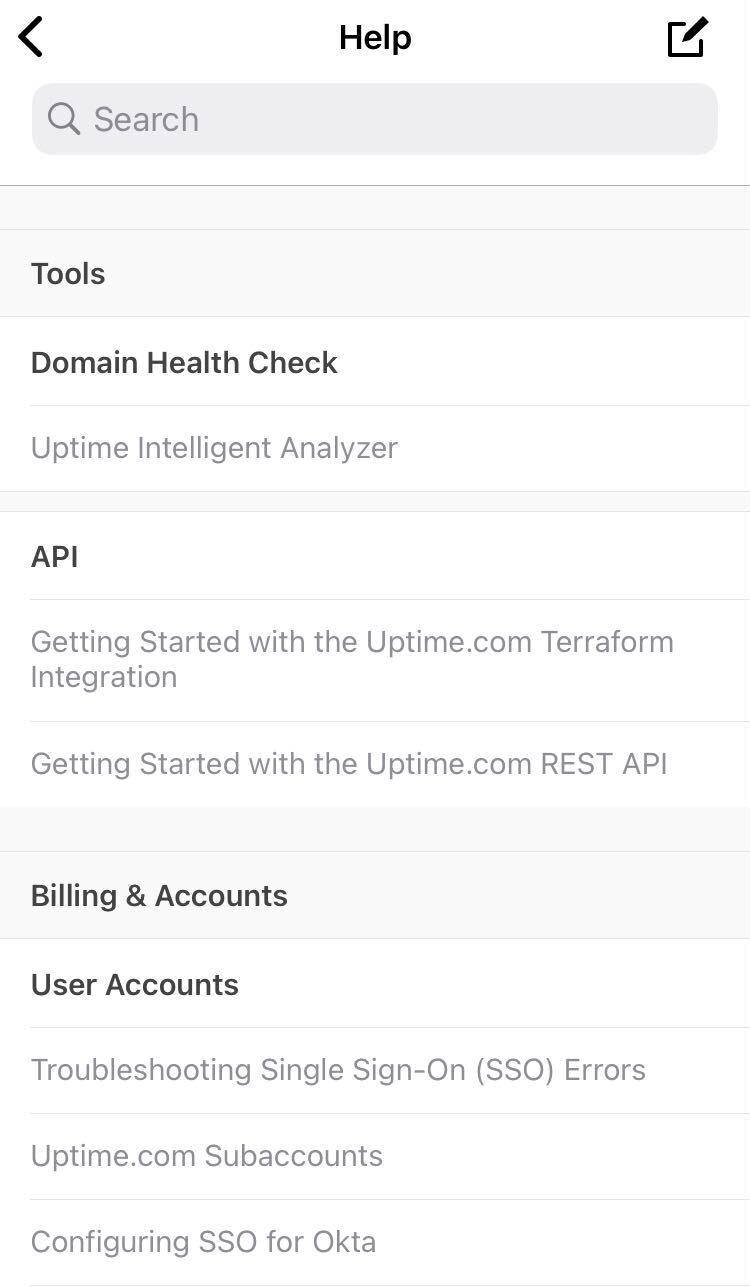Viewport: 750px width, 1287px height.
Task: Click the magnifying glass search icon
Action: coord(64,119)
